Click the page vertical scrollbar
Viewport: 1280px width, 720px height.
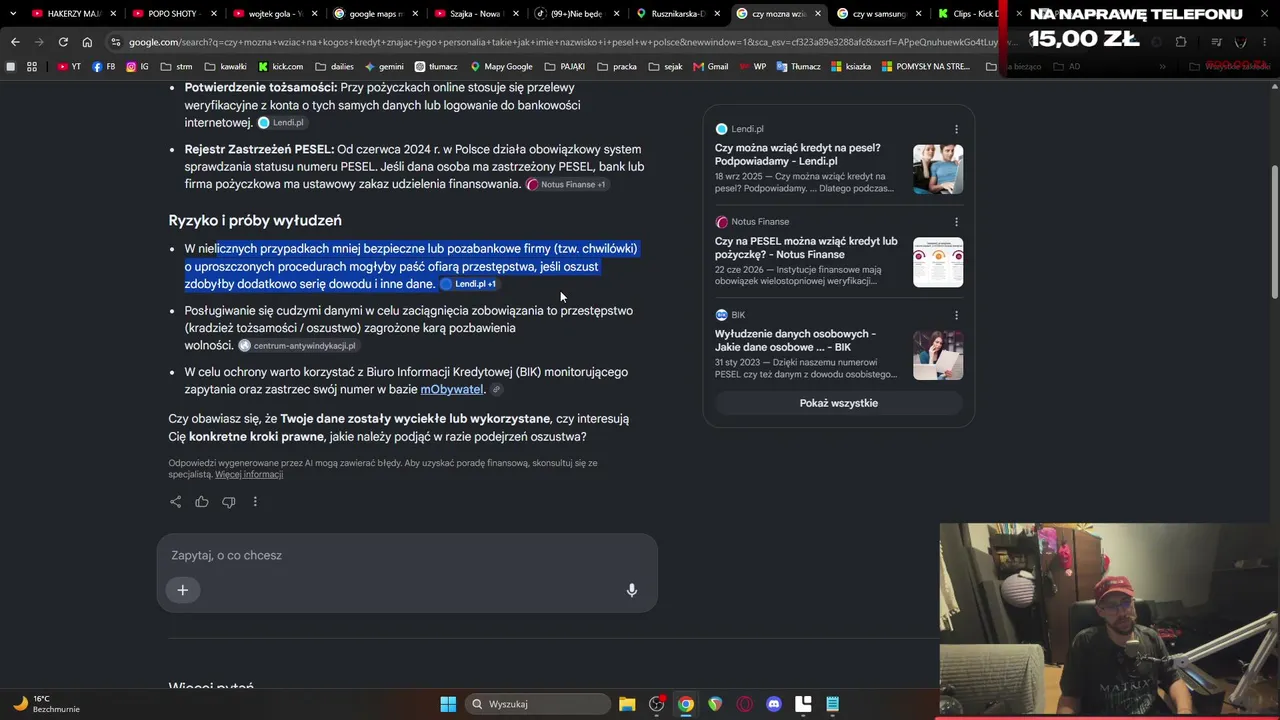pyautogui.click(x=1274, y=230)
